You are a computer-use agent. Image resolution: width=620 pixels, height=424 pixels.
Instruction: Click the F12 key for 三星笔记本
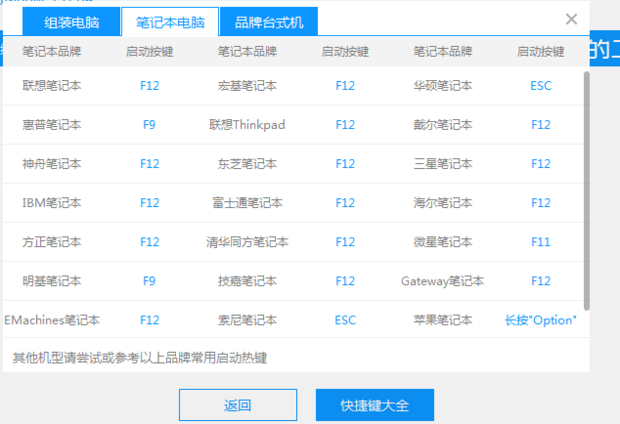click(x=541, y=164)
